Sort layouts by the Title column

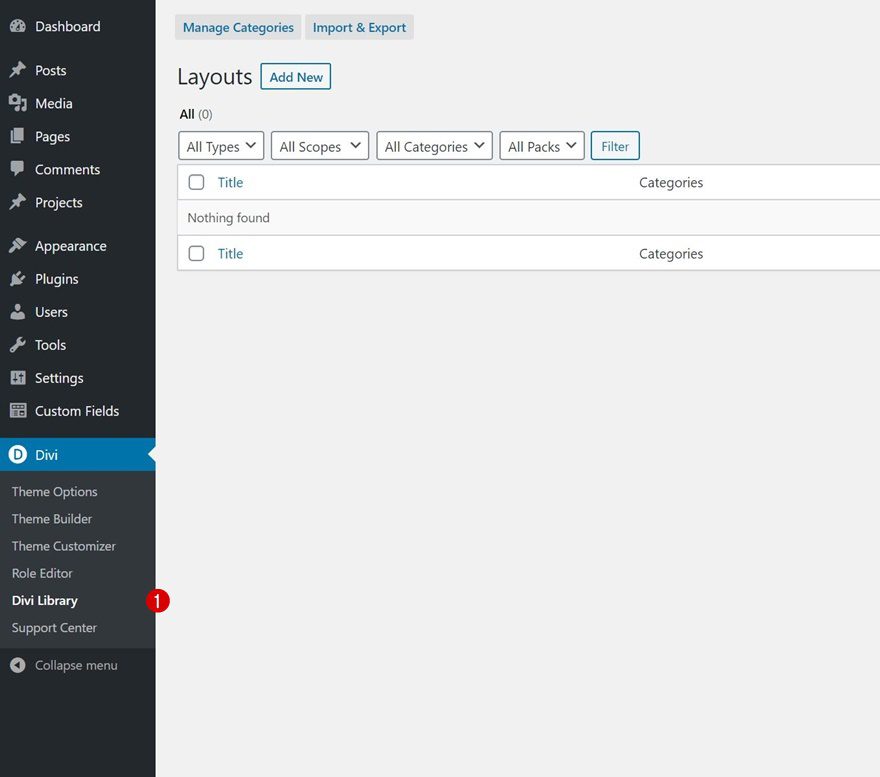[230, 182]
